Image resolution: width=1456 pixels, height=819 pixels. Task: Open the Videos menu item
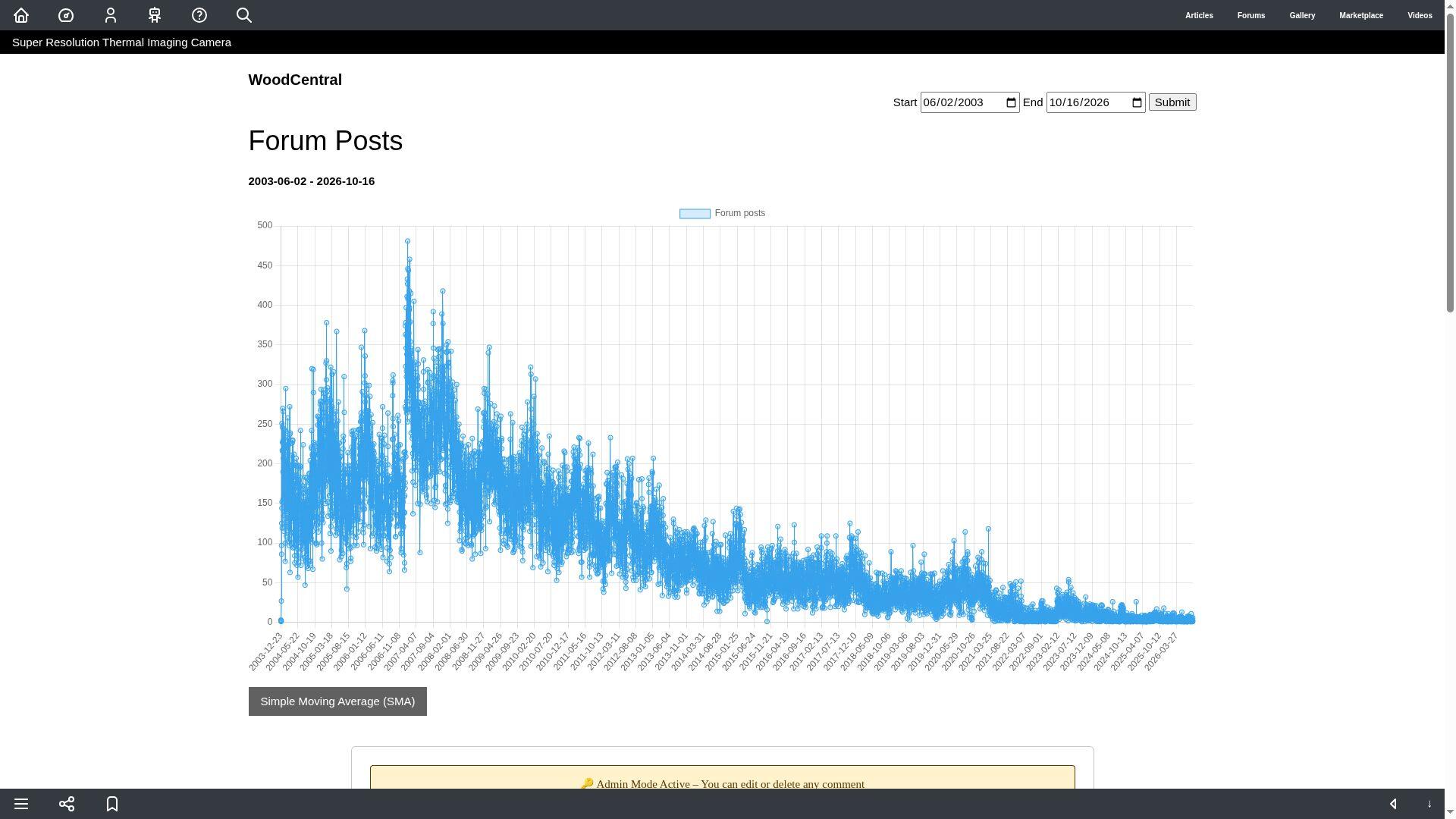pyautogui.click(x=1420, y=15)
